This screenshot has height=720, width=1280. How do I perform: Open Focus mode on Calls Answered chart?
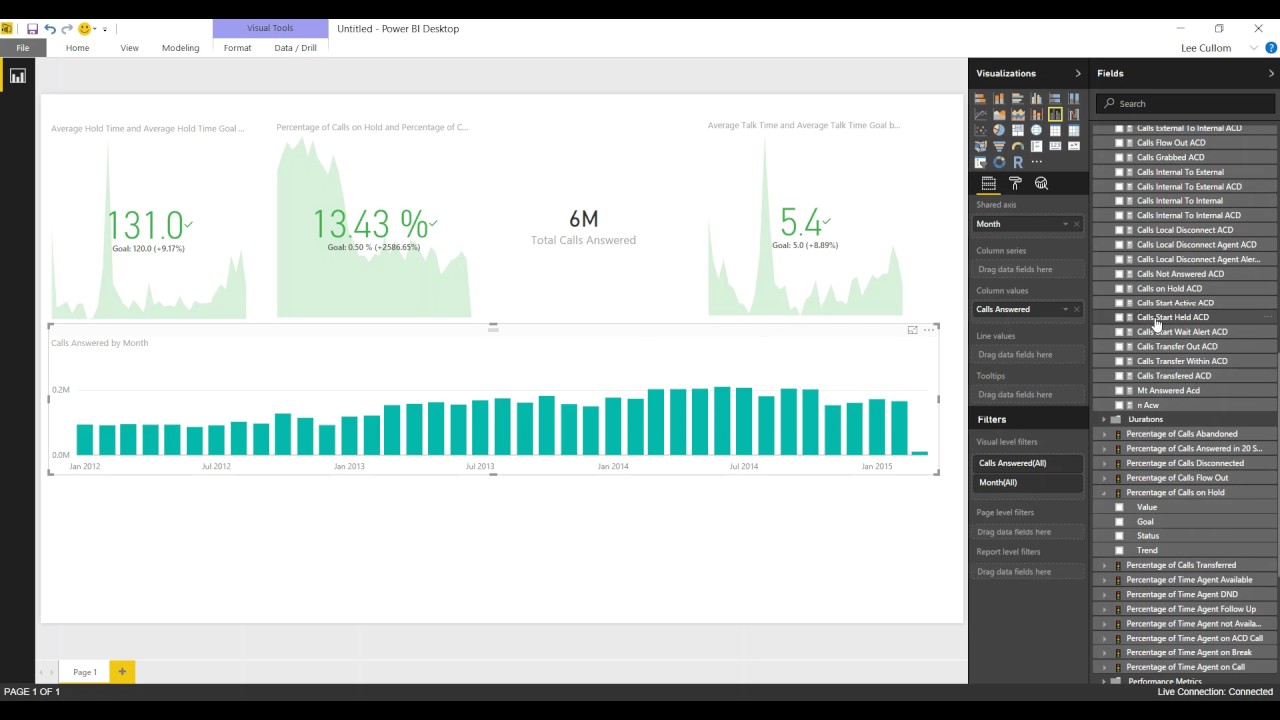912,330
